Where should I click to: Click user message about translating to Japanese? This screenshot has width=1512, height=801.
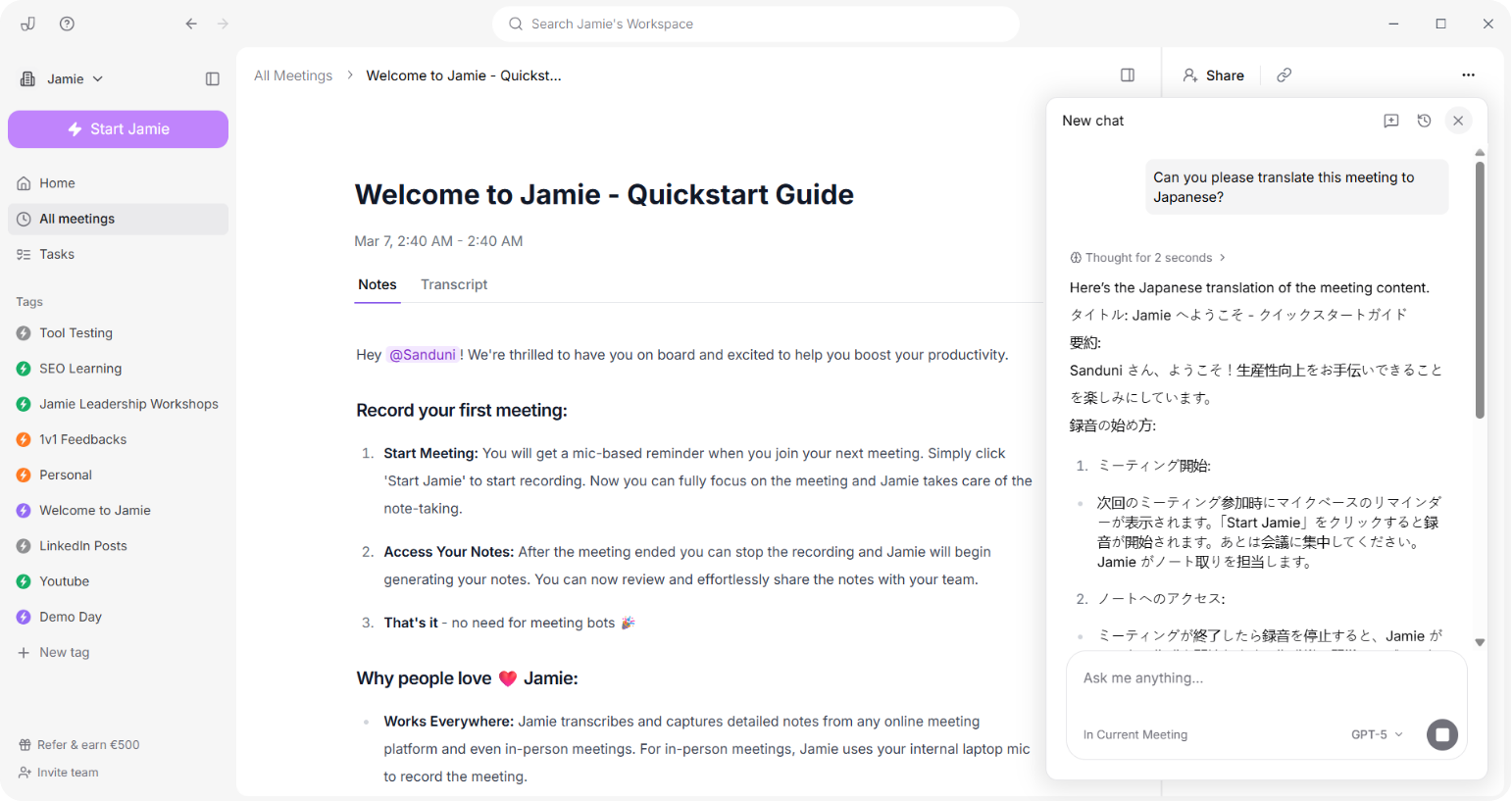(x=1297, y=187)
